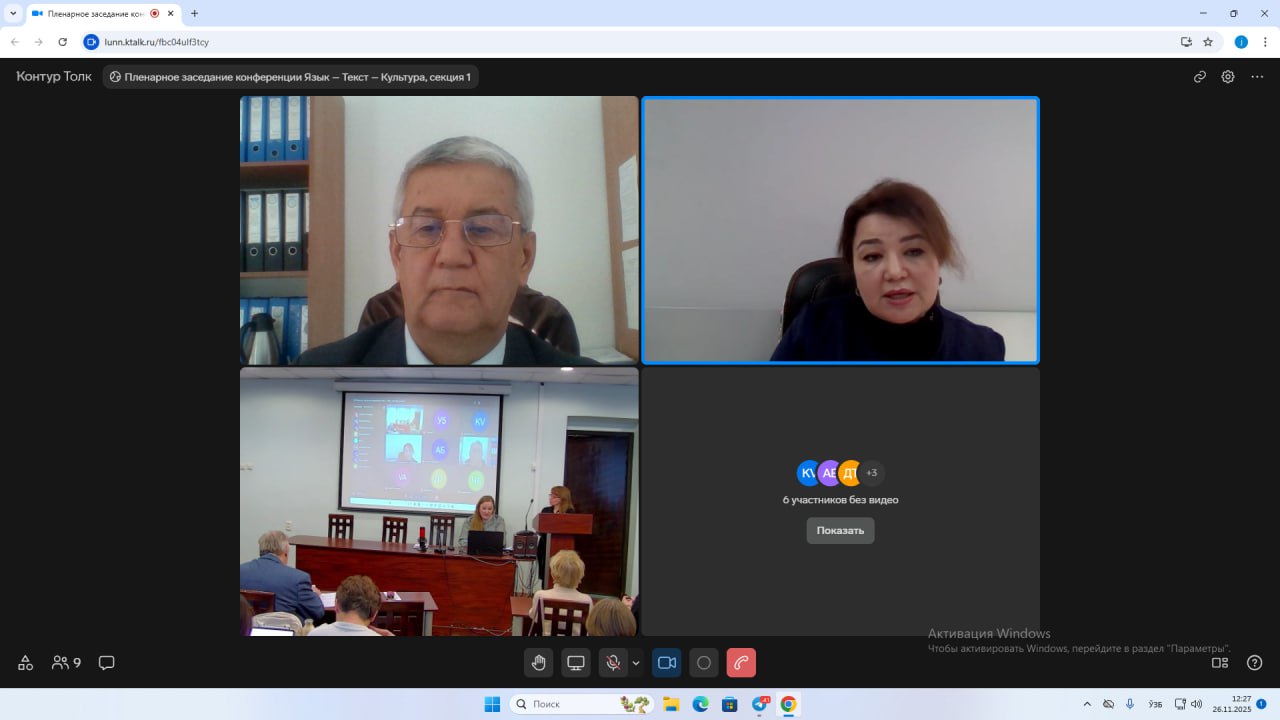This screenshot has height=720, width=1280.
Task: Open meeting settings with the gear icon
Action: coord(1228,77)
